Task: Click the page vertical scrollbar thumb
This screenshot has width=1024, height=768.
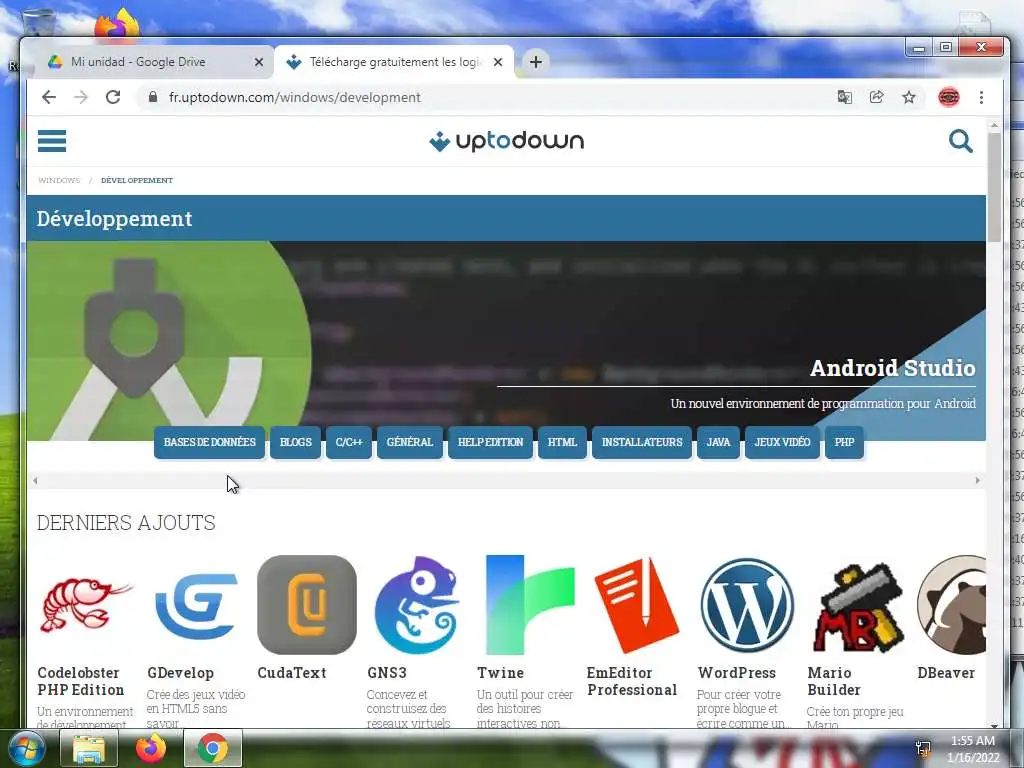Action: [x=994, y=187]
